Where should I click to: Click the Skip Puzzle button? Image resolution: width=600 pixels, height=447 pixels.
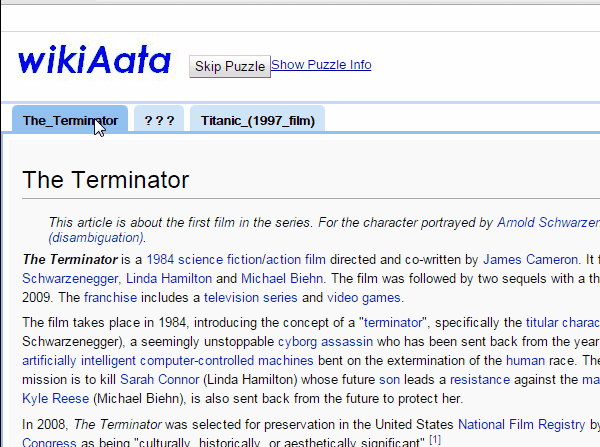tap(230, 67)
